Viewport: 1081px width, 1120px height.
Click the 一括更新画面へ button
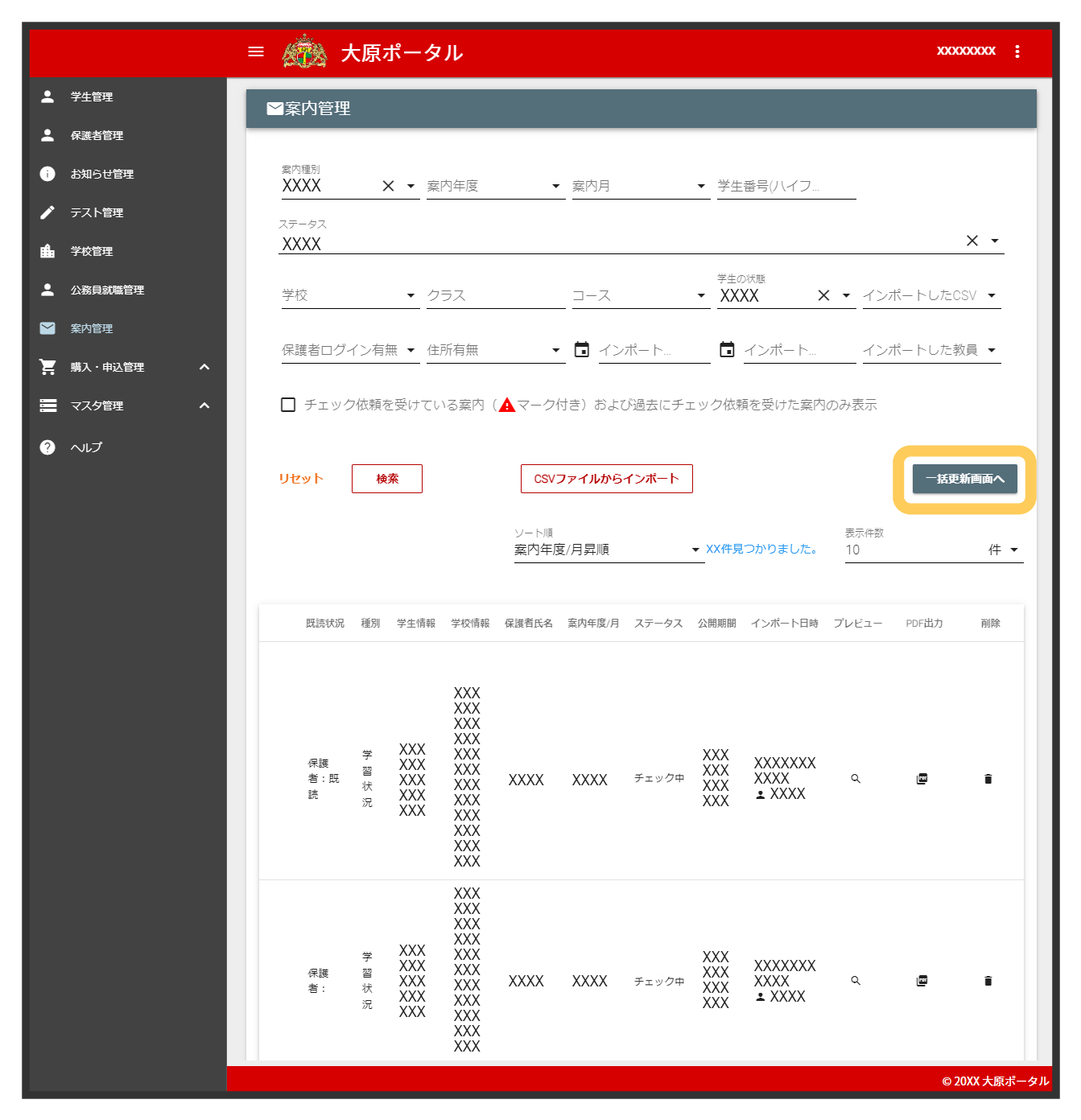[x=964, y=479]
